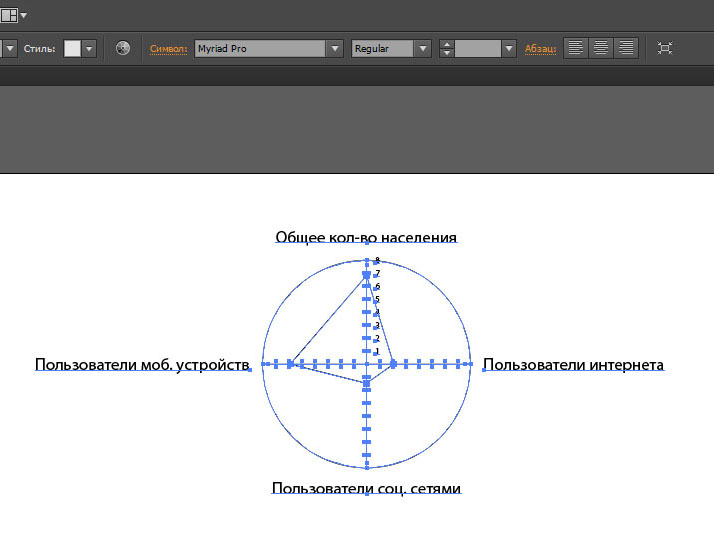The height and width of the screenshot is (542, 714).
Task: Click the graphic style swatch
Action: click(x=72, y=48)
